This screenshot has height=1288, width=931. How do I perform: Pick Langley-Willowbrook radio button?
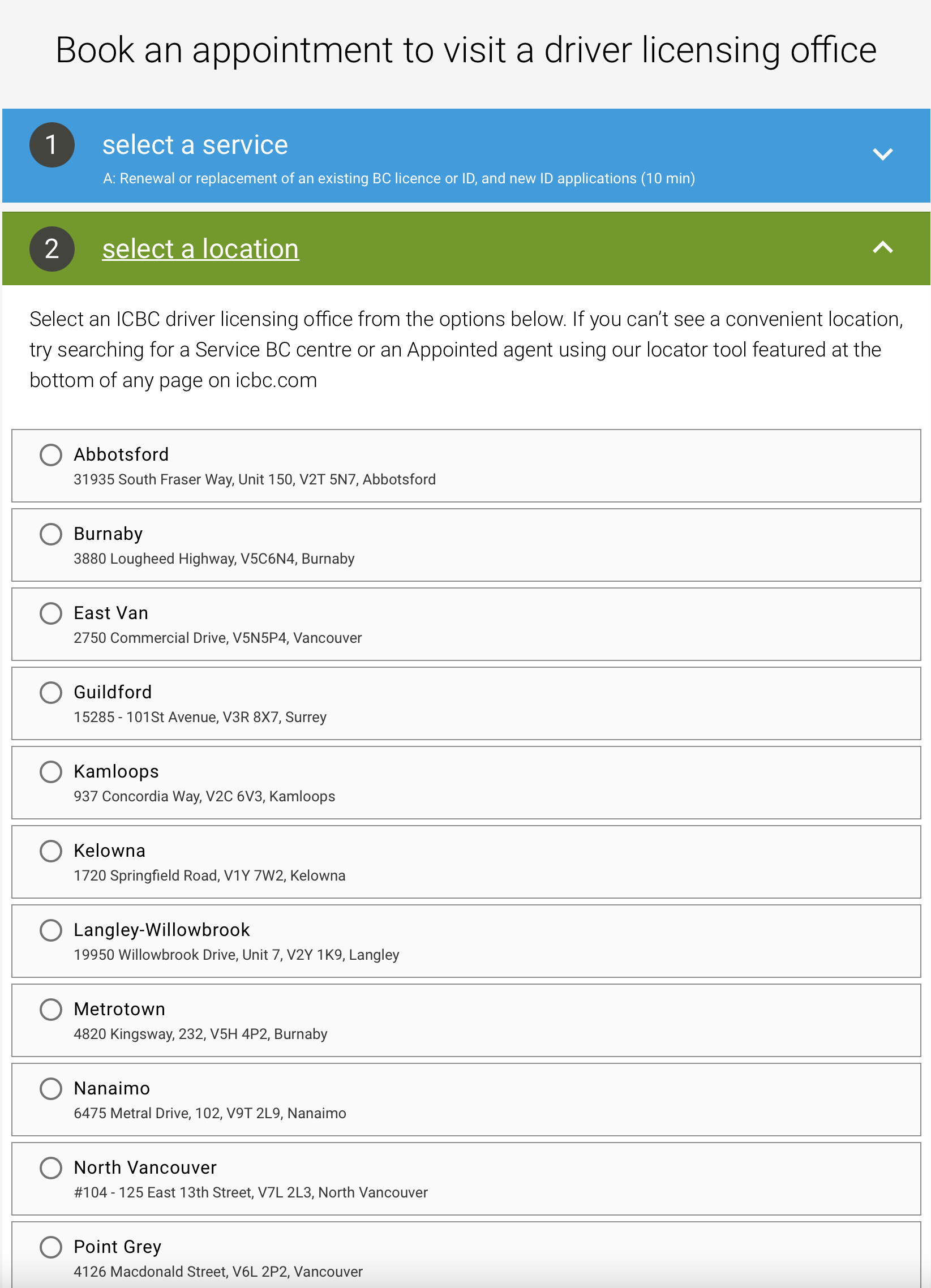click(50, 930)
